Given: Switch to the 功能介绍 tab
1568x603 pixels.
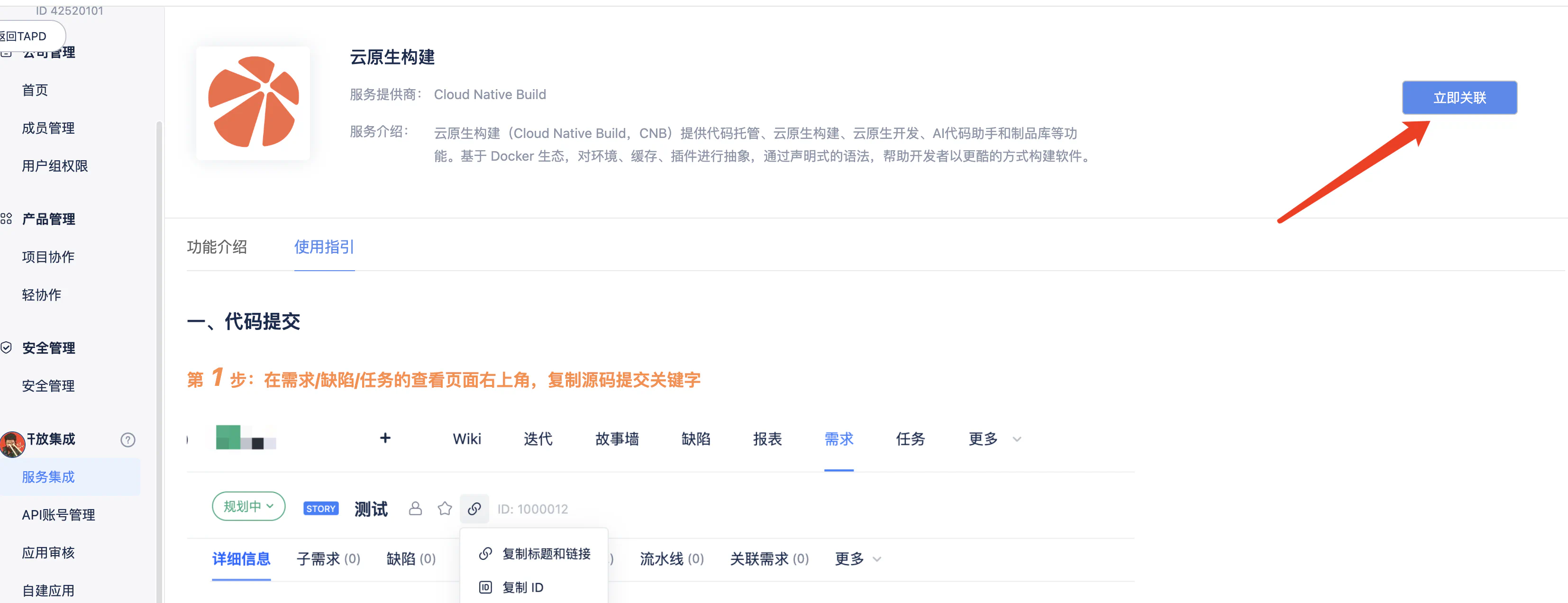Looking at the screenshot, I should [x=217, y=247].
